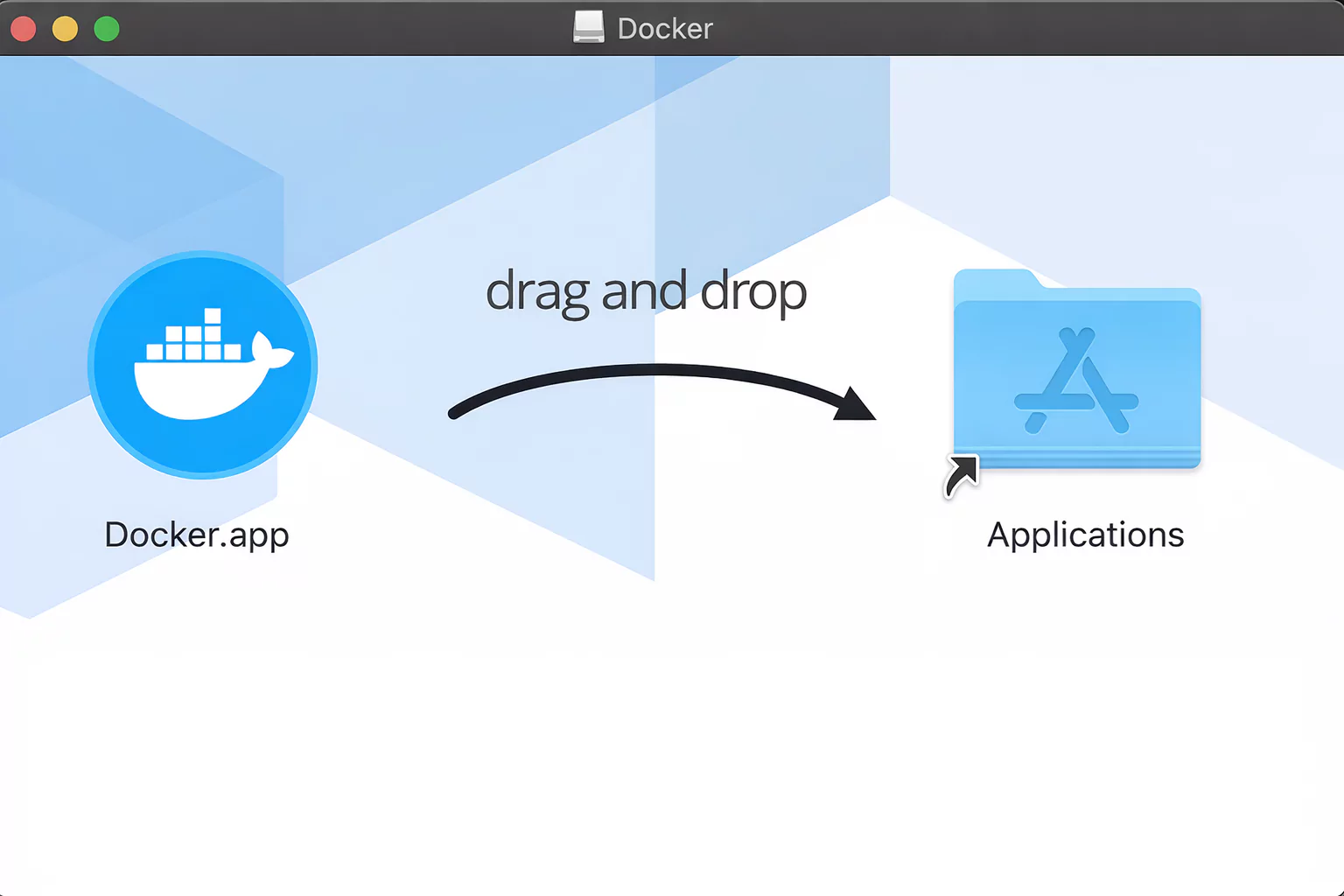Click the black cursor arrow near Applications
Screen dimensions: 1344x896
(x=961, y=475)
